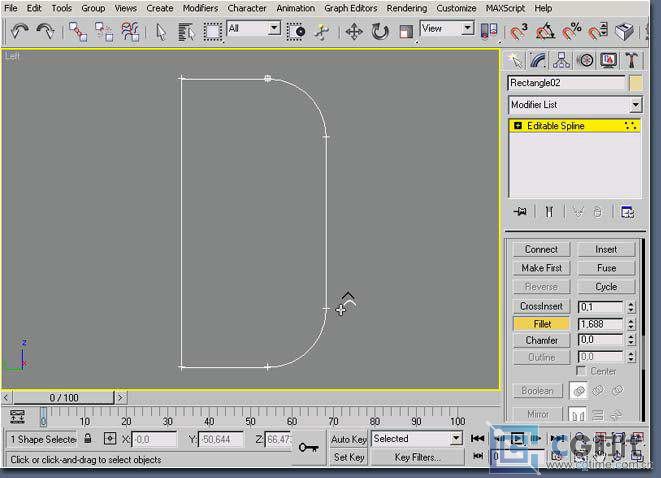Select the Select and Link tool
This screenshot has height=478, width=661.
78,32
